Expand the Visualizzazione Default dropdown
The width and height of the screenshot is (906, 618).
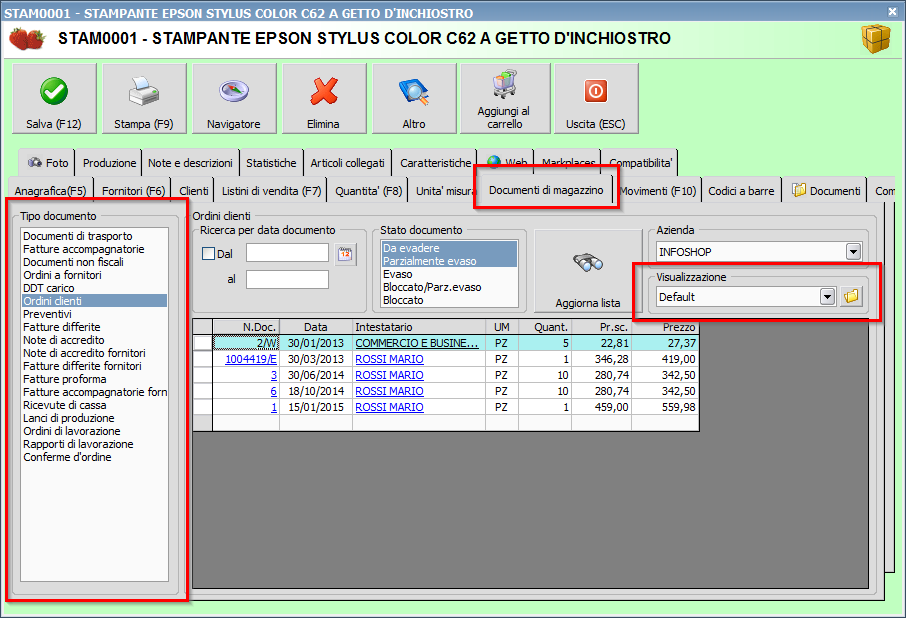[x=827, y=297]
